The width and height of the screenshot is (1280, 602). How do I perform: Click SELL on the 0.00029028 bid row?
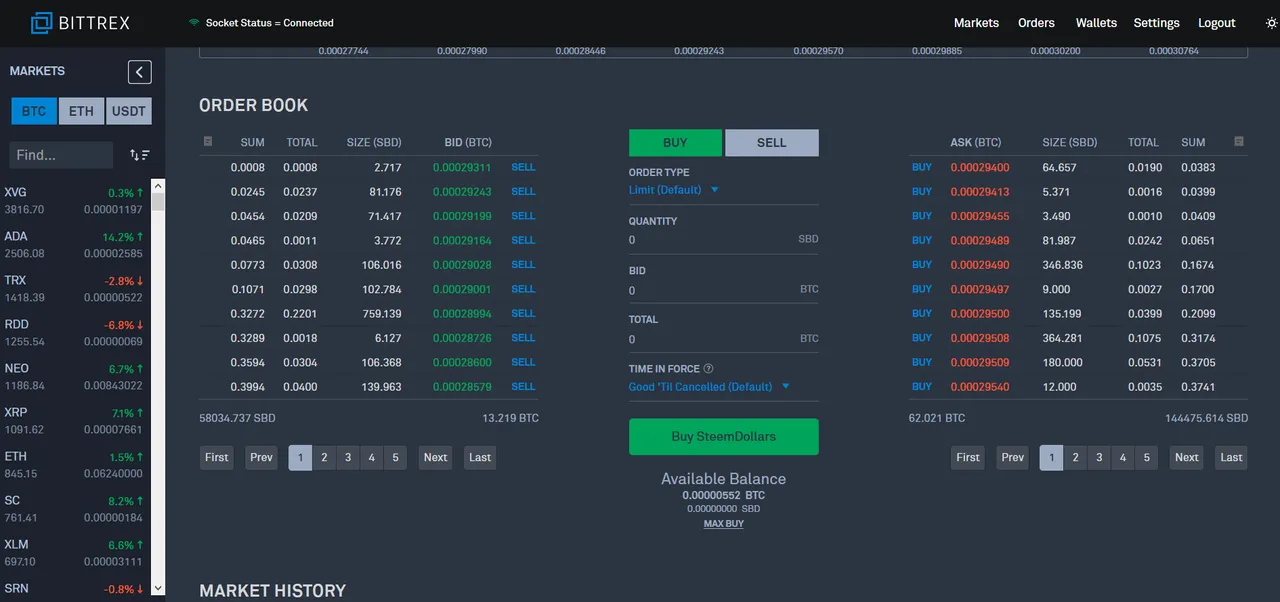click(x=523, y=265)
